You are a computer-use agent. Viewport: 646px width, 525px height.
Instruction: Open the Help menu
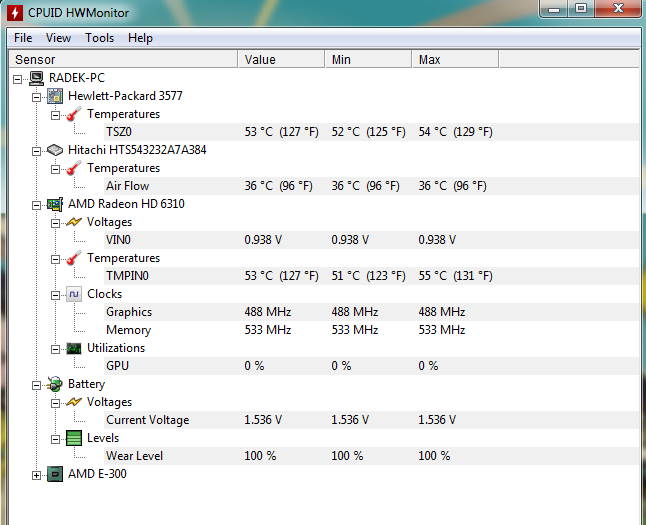click(x=140, y=38)
